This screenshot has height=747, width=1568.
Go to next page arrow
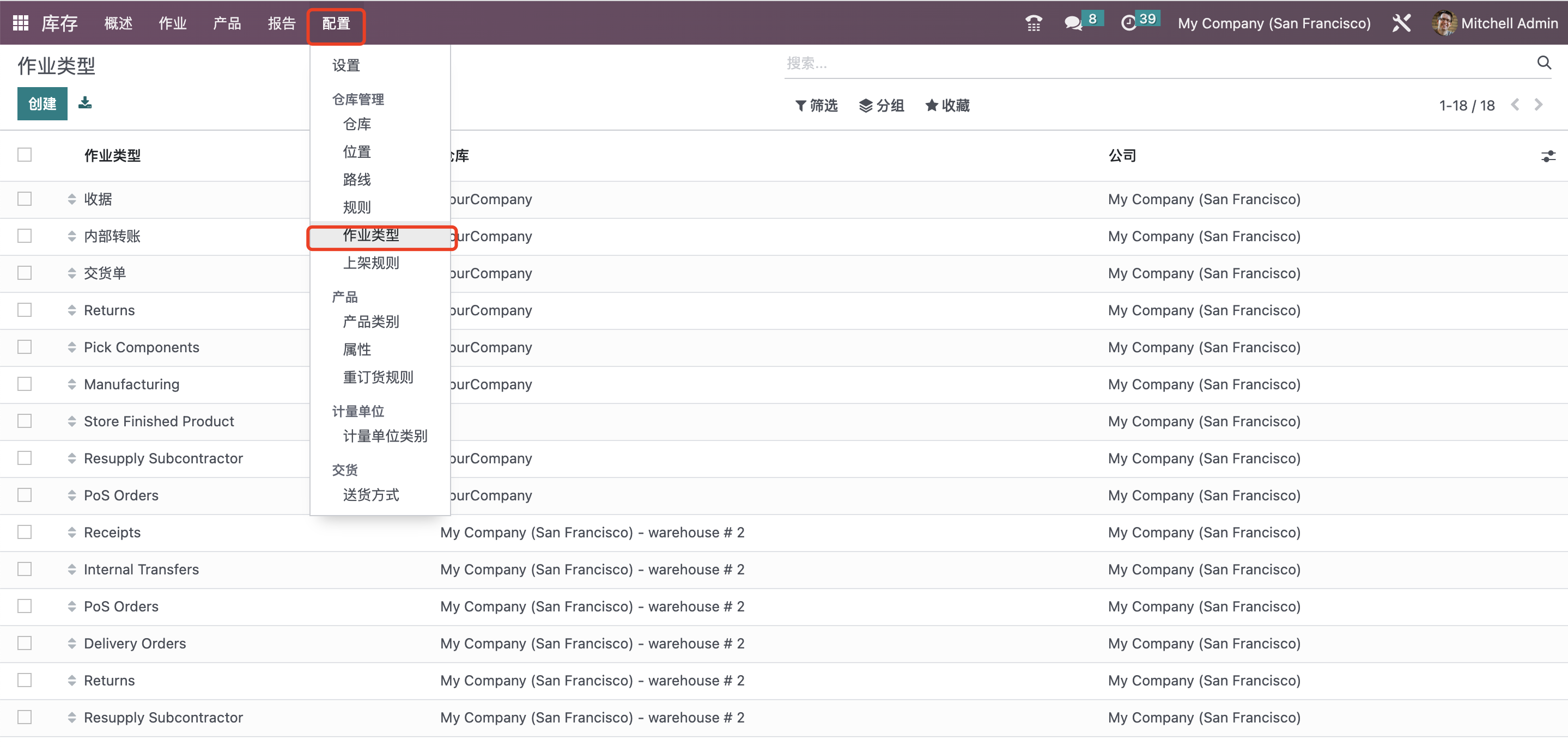[1538, 105]
